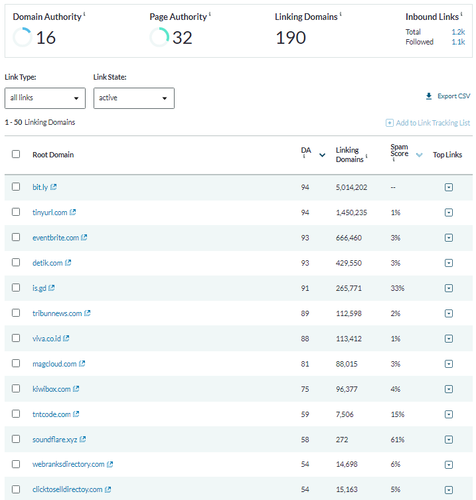Image resolution: width=476 pixels, height=500 pixels.
Task: Open the eventbrite.com domain link
Action: pos(56,238)
